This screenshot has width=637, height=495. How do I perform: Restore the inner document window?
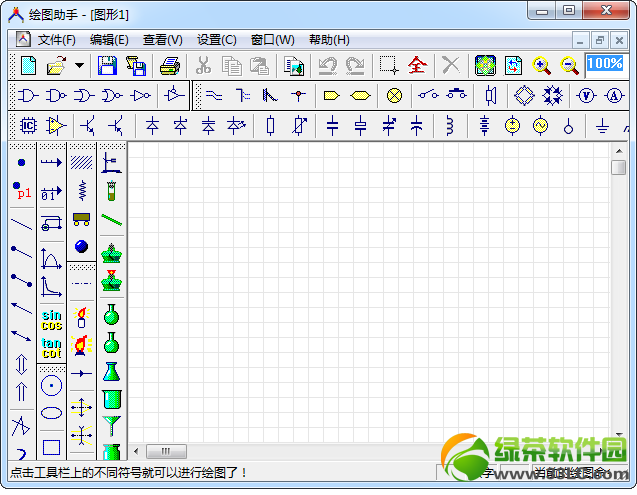click(x=600, y=40)
